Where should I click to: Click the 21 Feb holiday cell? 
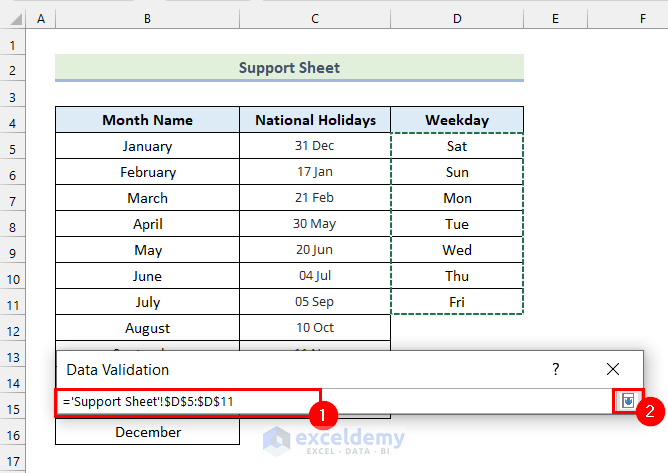coord(315,198)
